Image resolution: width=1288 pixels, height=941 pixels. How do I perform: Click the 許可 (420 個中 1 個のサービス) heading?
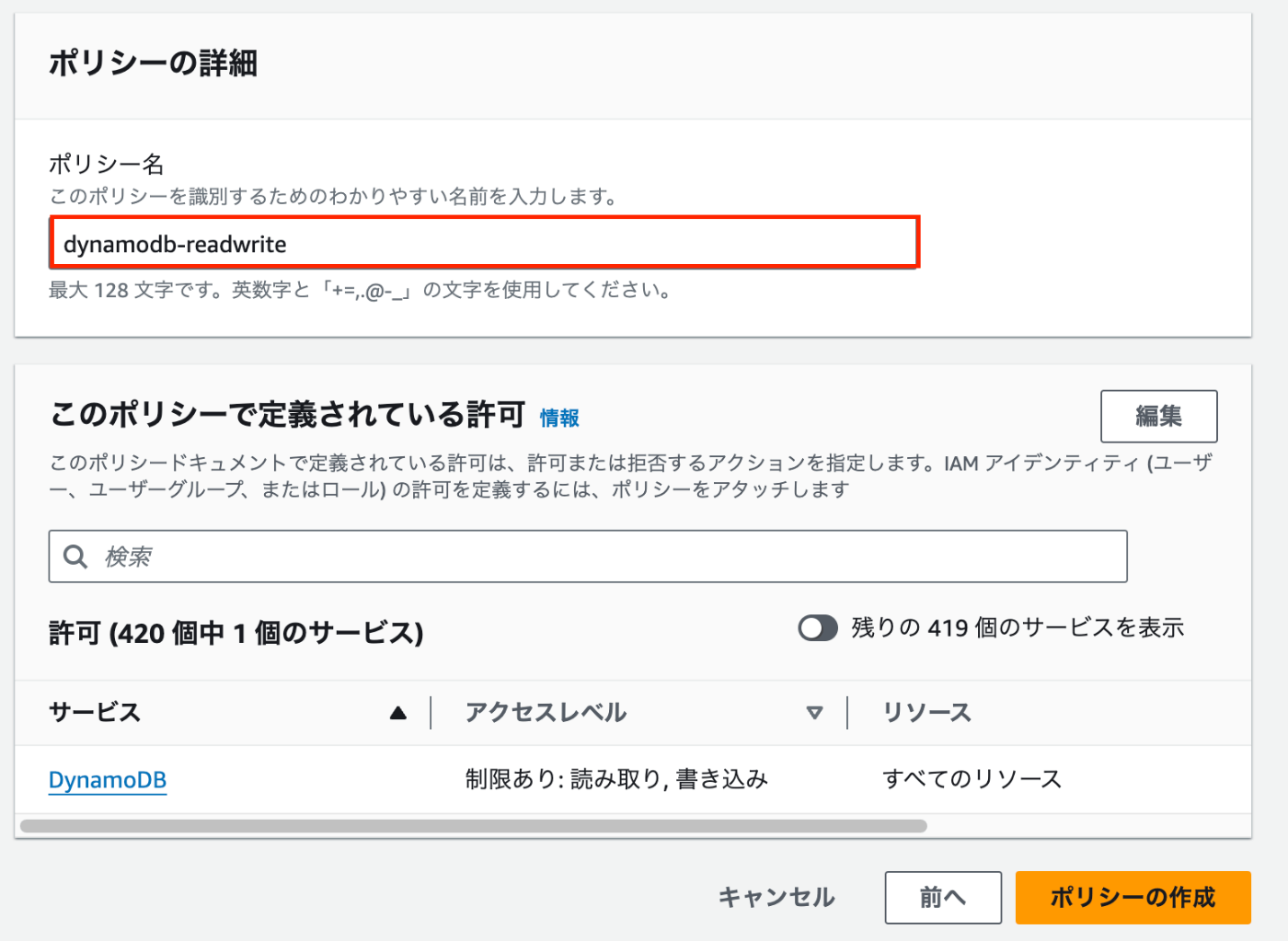coord(236,633)
